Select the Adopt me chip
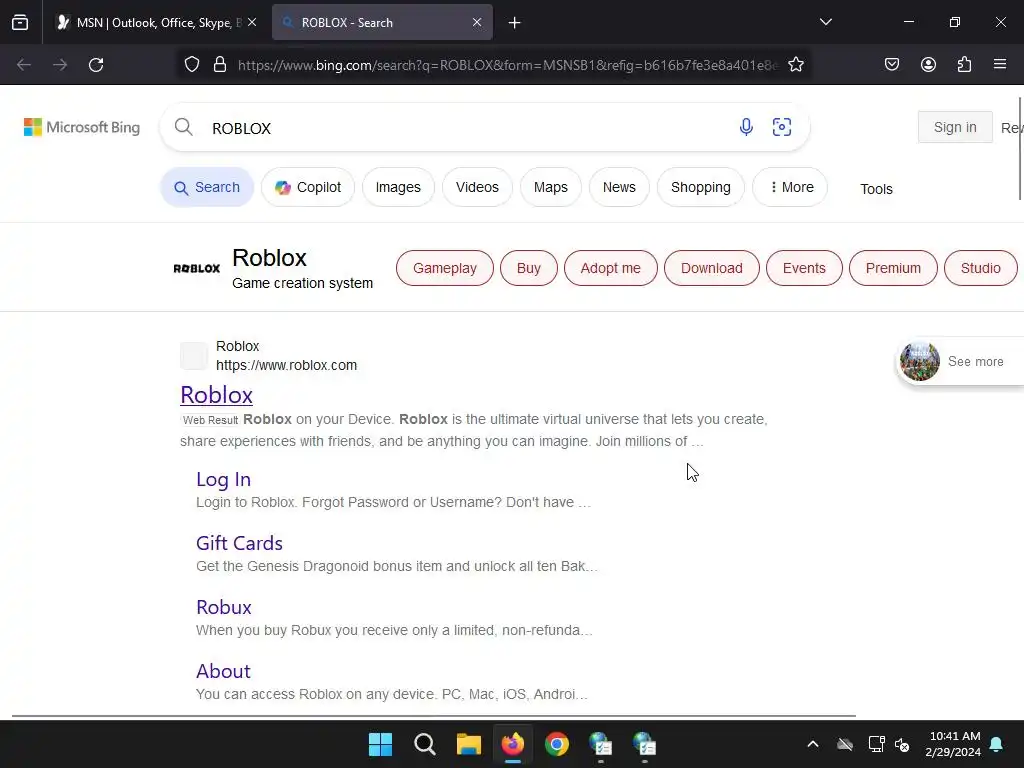The image size is (1024, 768). 611,268
